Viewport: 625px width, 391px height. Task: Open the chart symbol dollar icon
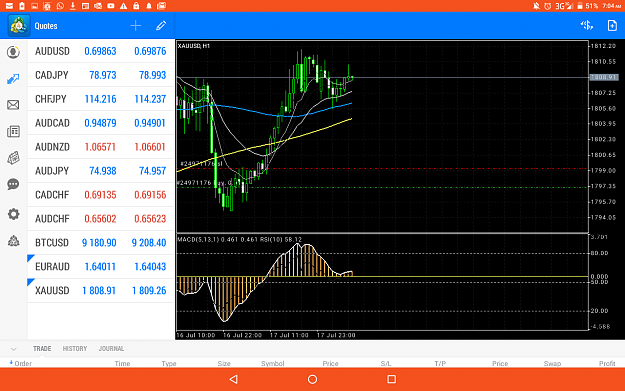coord(586,26)
